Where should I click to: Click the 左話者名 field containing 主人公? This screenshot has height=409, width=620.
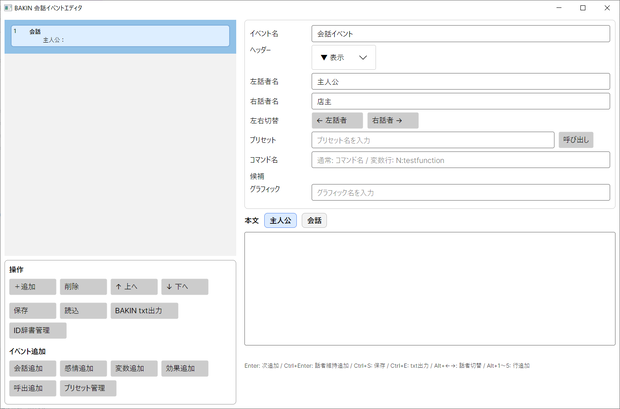(461, 81)
